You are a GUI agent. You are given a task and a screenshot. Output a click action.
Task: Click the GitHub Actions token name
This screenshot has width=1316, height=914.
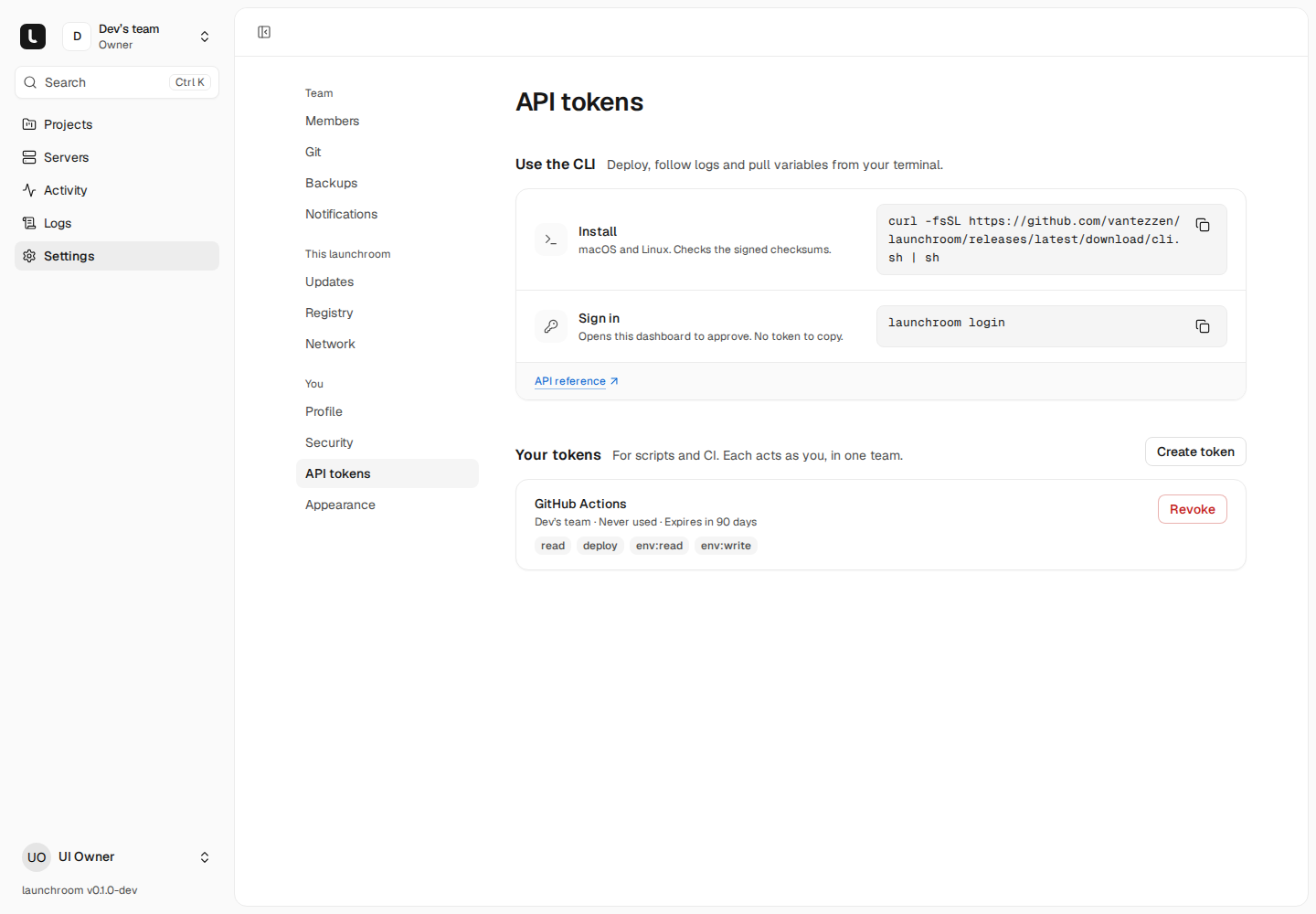click(580, 504)
